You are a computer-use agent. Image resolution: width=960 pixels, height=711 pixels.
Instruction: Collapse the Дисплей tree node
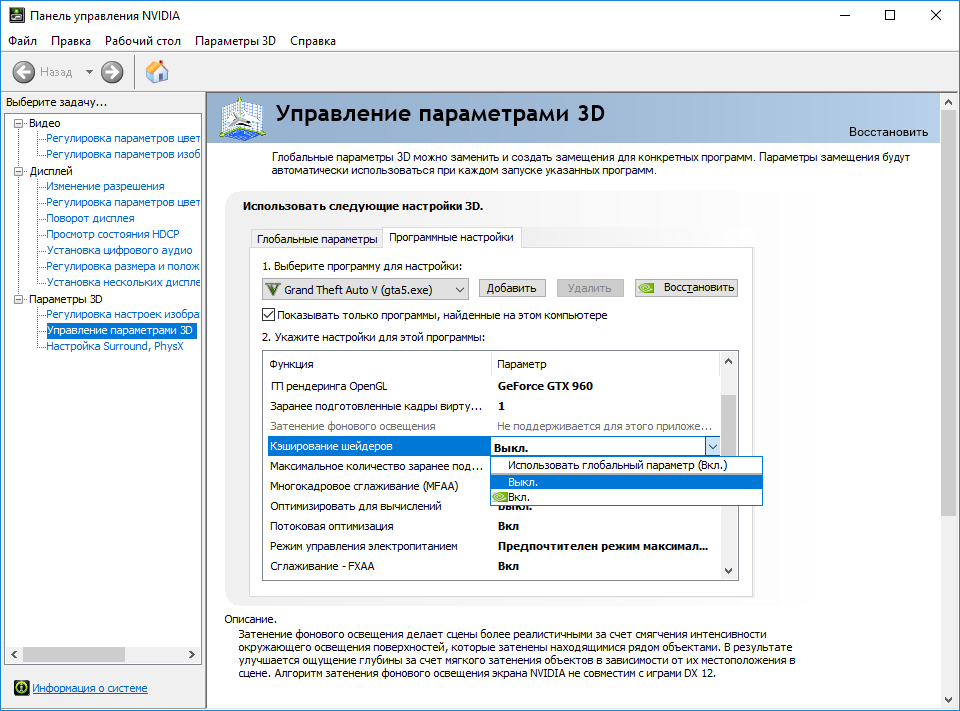[x=18, y=171]
